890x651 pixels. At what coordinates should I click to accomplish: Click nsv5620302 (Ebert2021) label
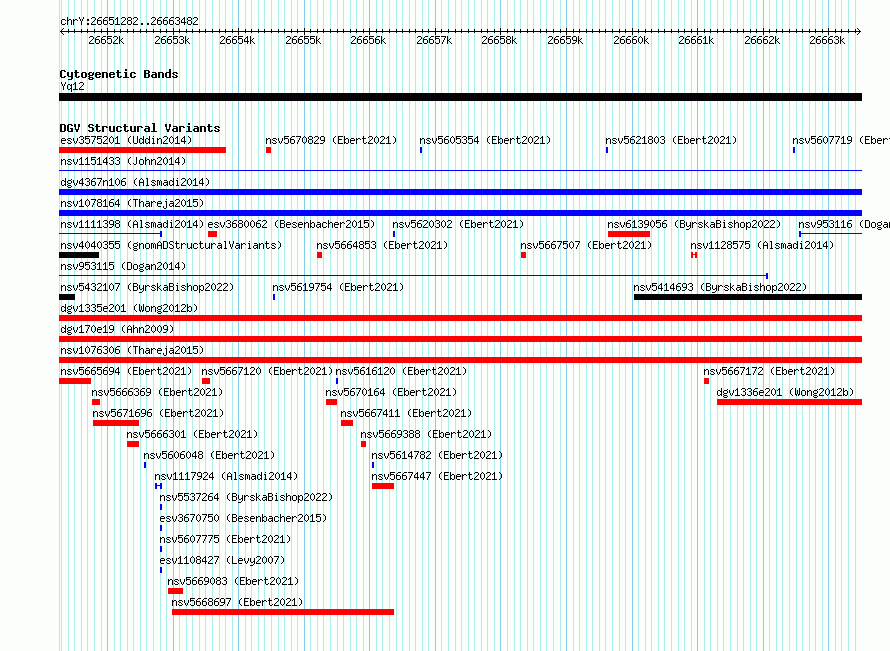point(458,224)
